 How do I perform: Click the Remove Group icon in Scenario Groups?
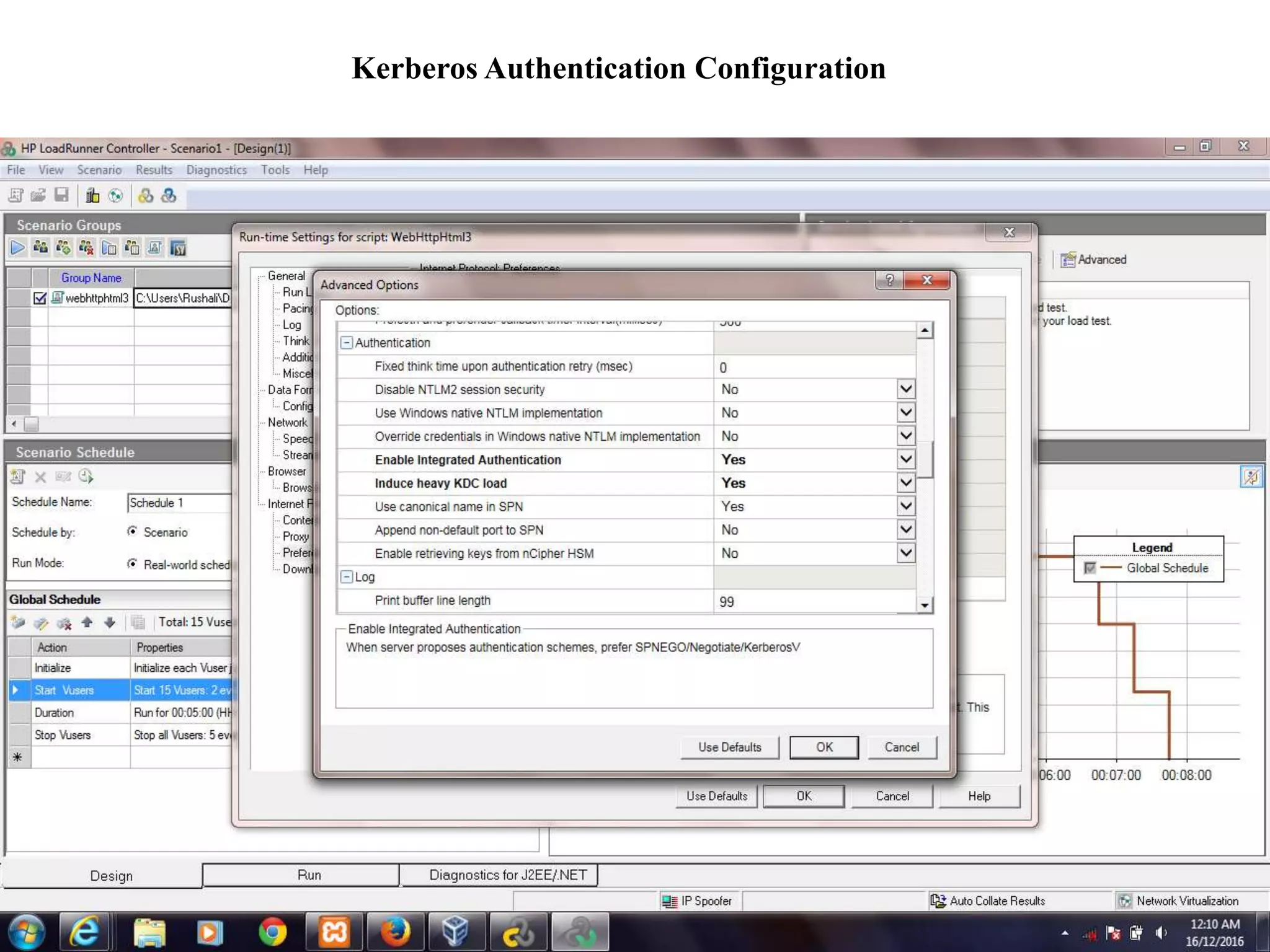pyautogui.click(x=86, y=248)
